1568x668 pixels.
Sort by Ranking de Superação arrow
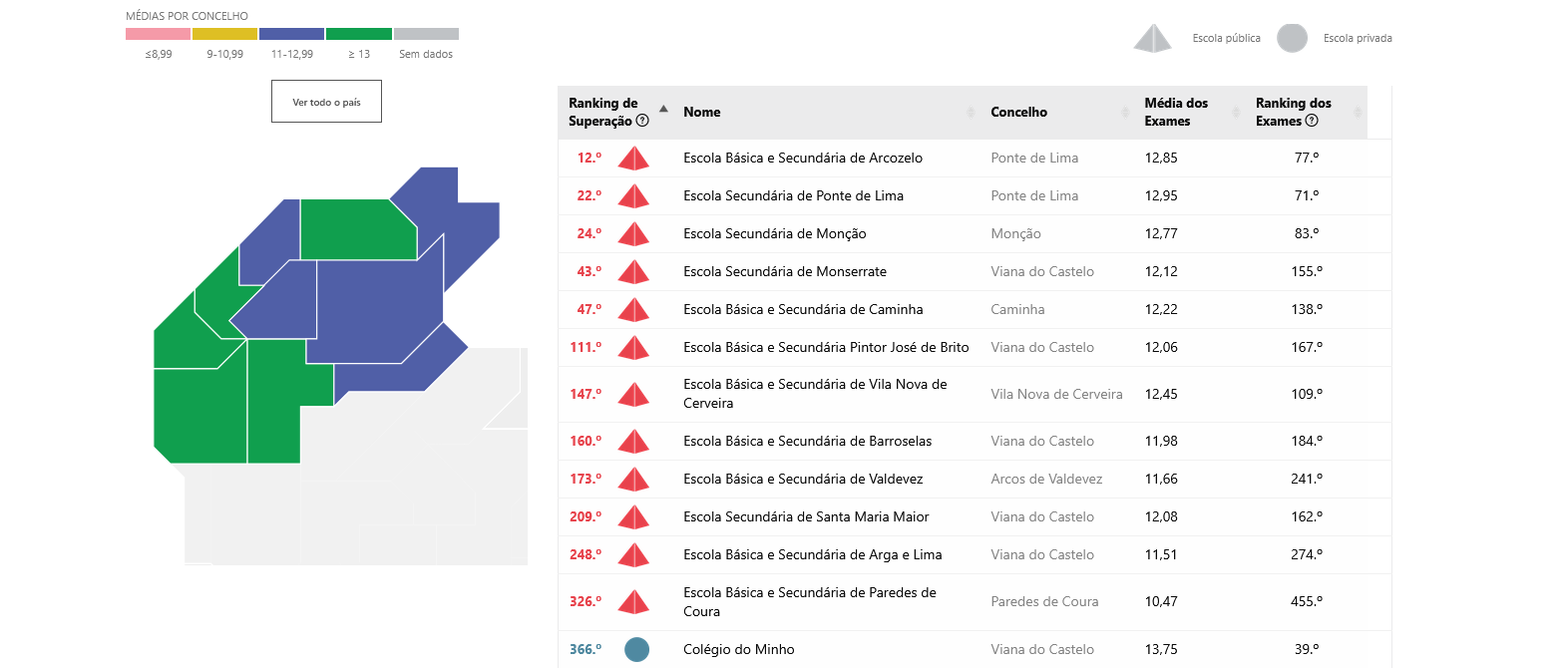(x=663, y=109)
